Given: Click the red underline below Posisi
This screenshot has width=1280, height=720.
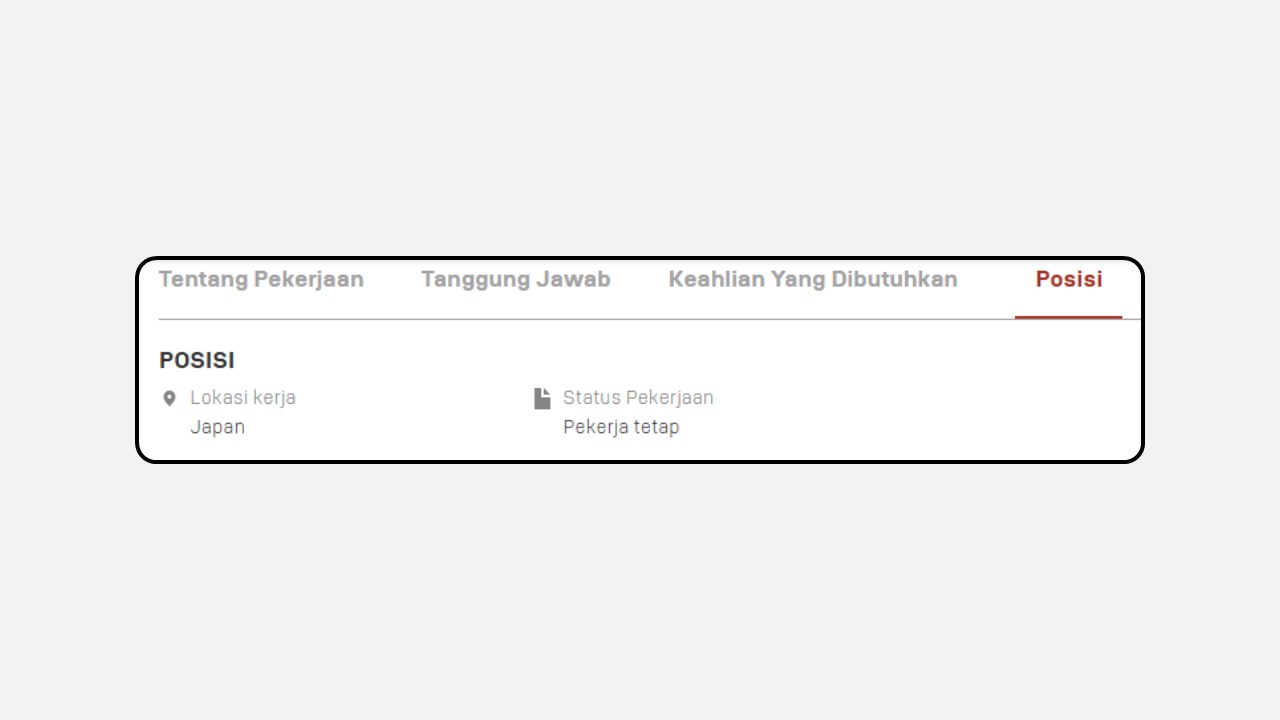Looking at the screenshot, I should pos(1068,317).
